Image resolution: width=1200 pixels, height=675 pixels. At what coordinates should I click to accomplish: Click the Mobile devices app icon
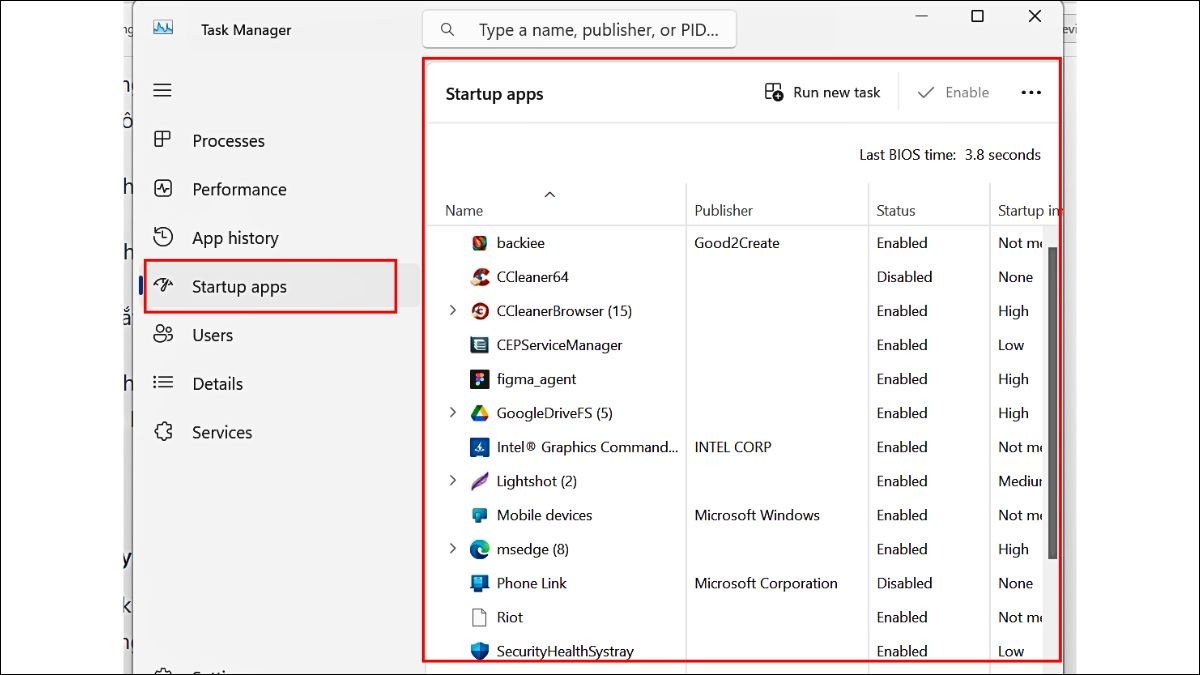click(x=479, y=514)
